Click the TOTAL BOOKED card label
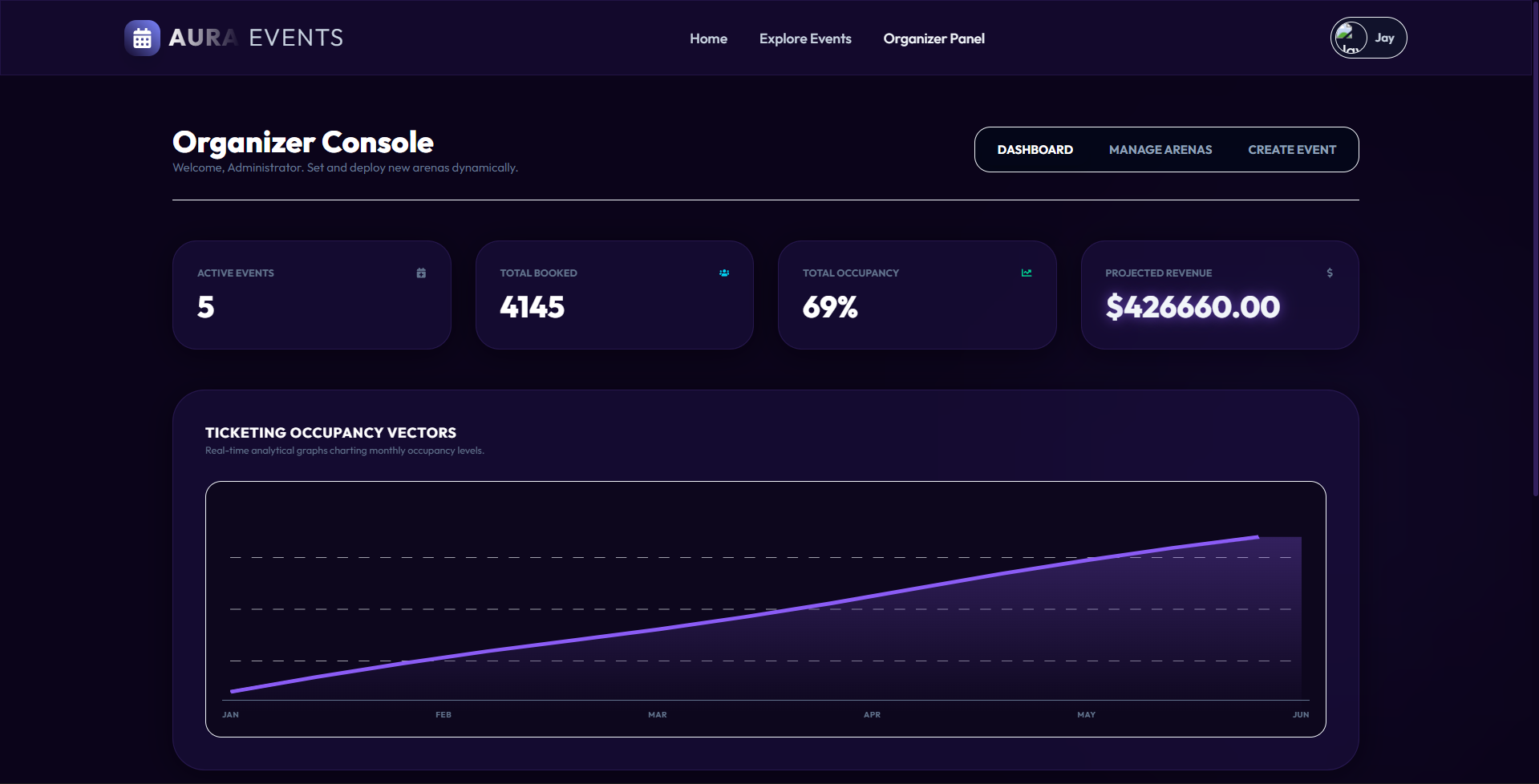Image resolution: width=1539 pixels, height=784 pixels. (x=538, y=273)
